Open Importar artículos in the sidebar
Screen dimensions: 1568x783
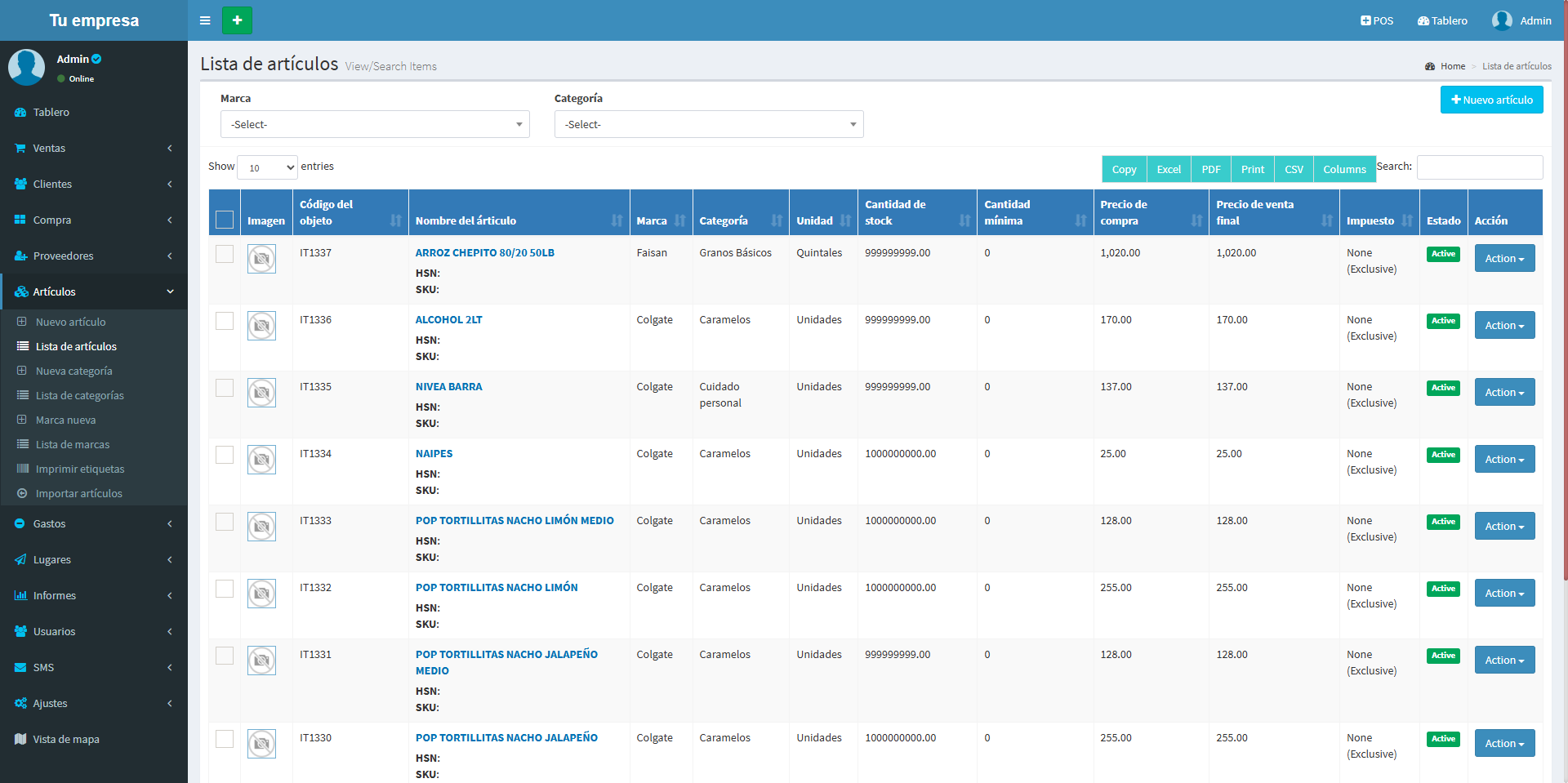78,493
